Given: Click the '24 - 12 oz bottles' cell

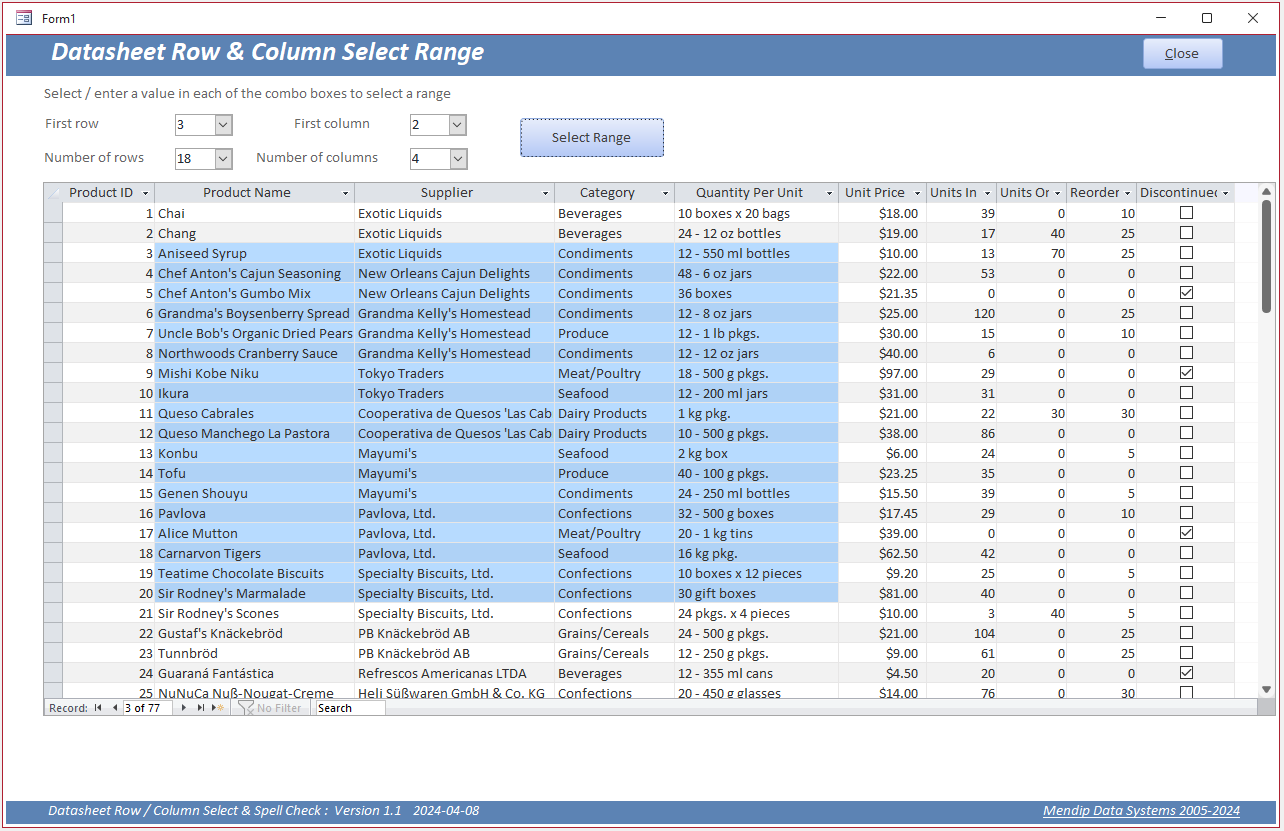Looking at the screenshot, I should coord(756,233).
